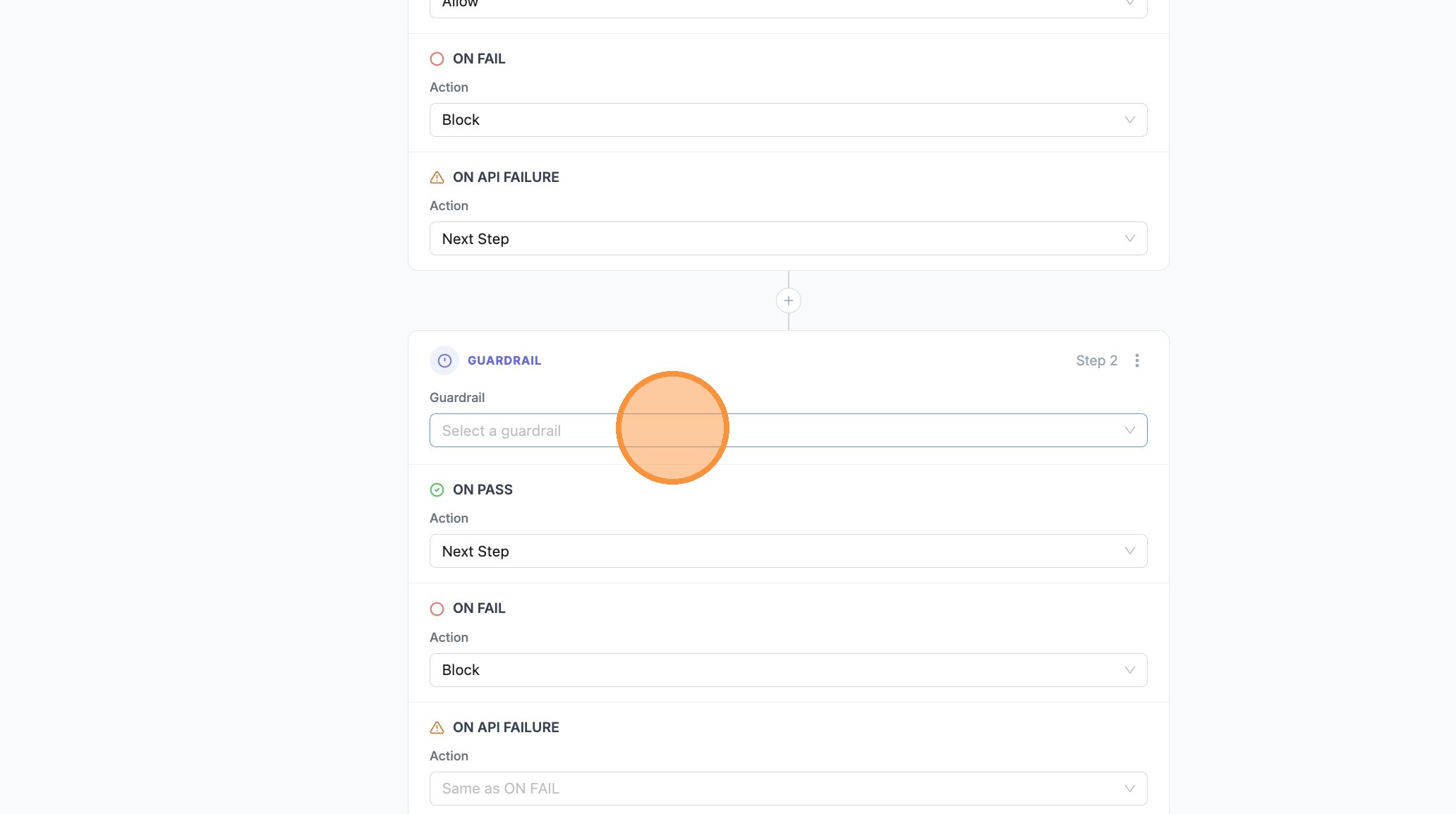
Task: Click Step 2 red ON FAIL circle icon
Action: pos(437,609)
